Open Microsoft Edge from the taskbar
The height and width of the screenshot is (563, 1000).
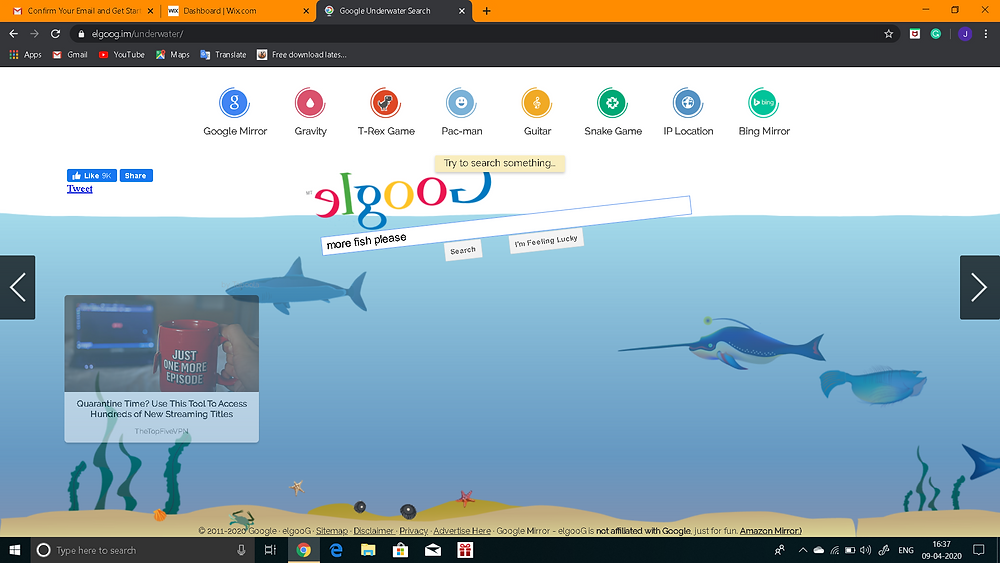click(x=335, y=550)
